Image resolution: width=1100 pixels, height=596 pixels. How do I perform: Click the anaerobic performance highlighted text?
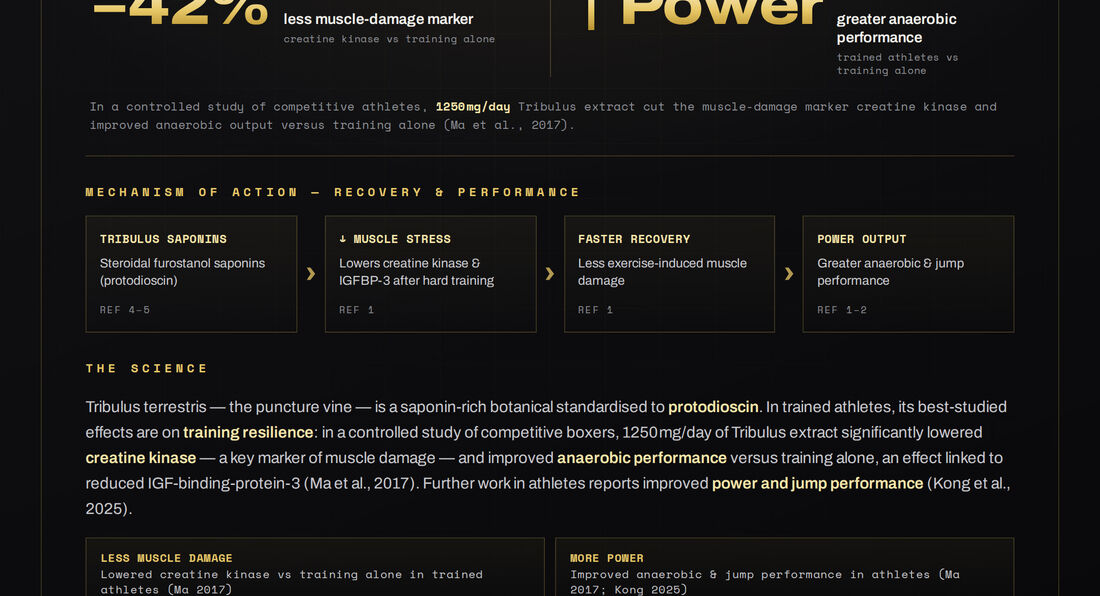(x=642, y=458)
